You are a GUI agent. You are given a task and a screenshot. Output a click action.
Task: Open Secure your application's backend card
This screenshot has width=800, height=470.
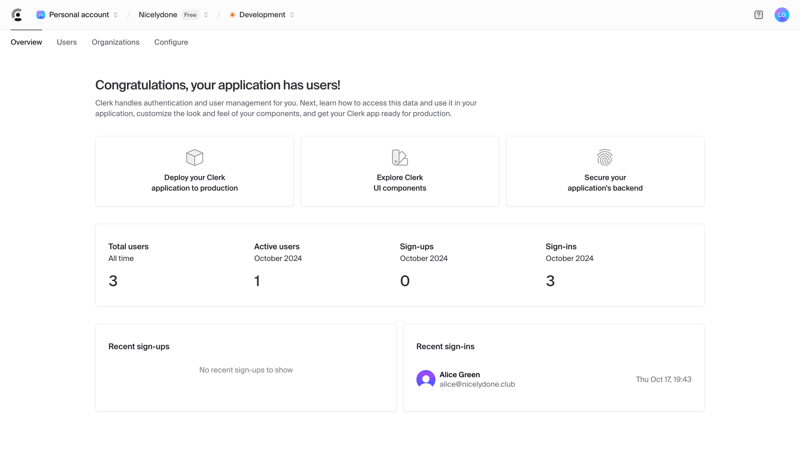tap(605, 171)
